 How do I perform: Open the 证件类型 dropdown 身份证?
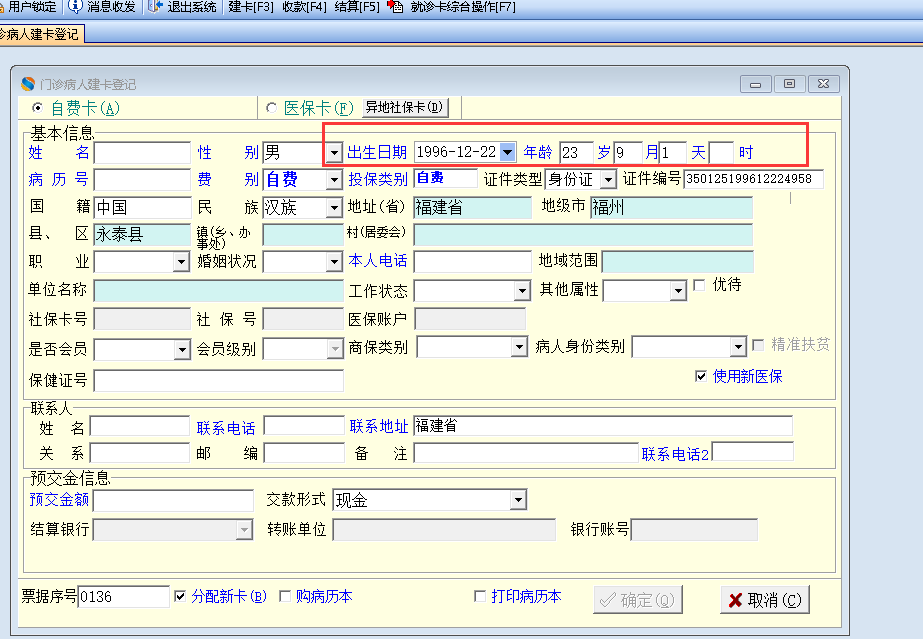tap(608, 179)
